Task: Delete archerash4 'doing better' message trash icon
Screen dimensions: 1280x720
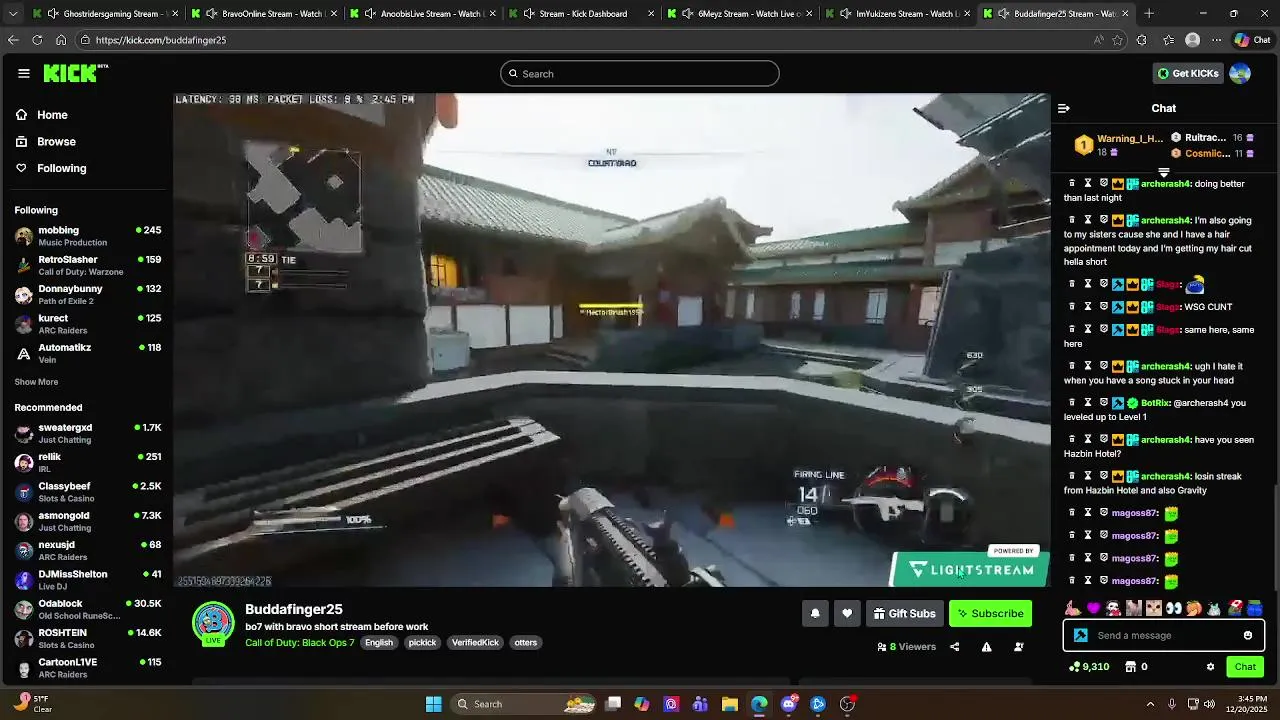Action: pyautogui.click(x=1072, y=184)
